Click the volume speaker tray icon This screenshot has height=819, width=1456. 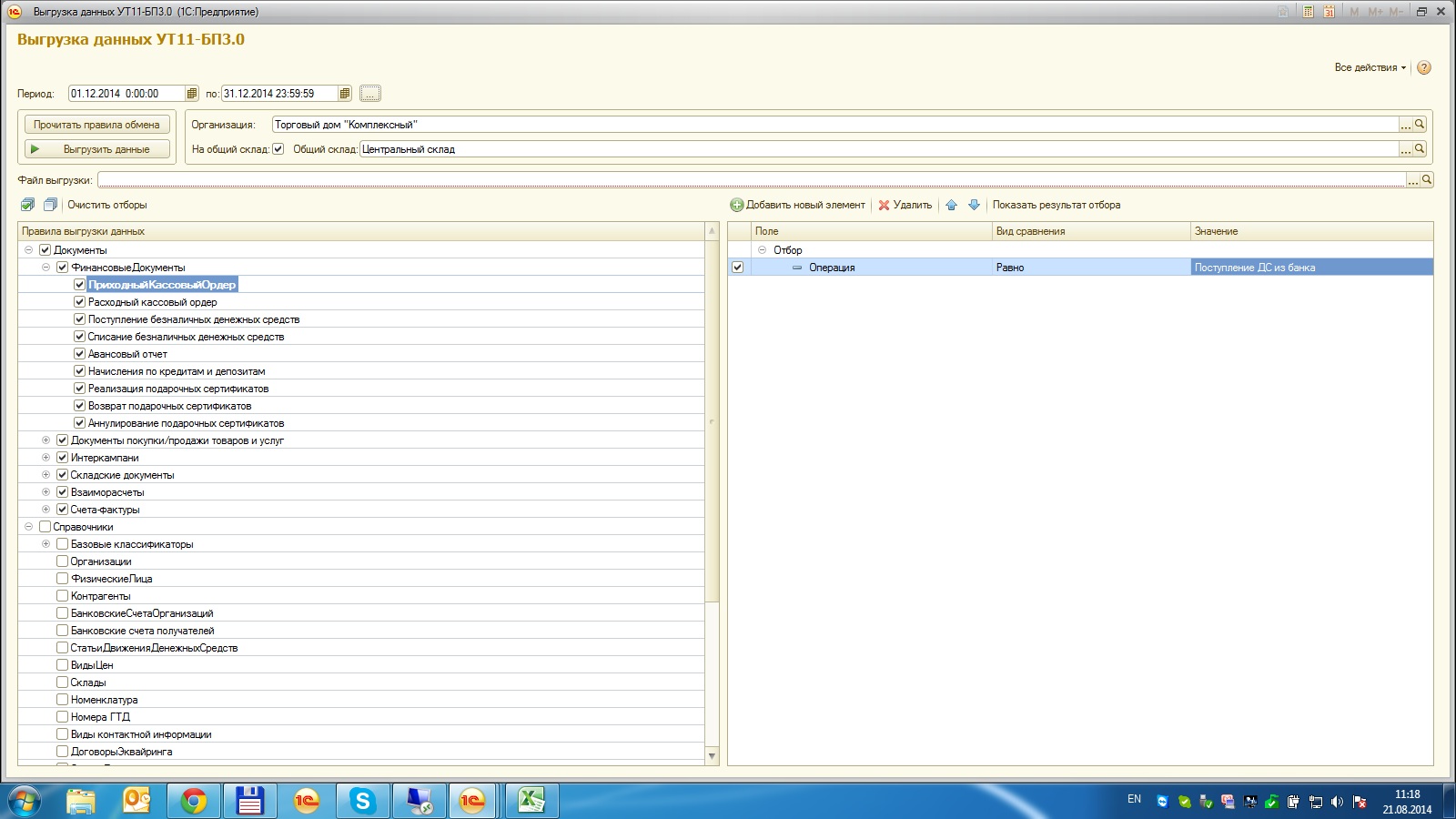tap(1337, 802)
